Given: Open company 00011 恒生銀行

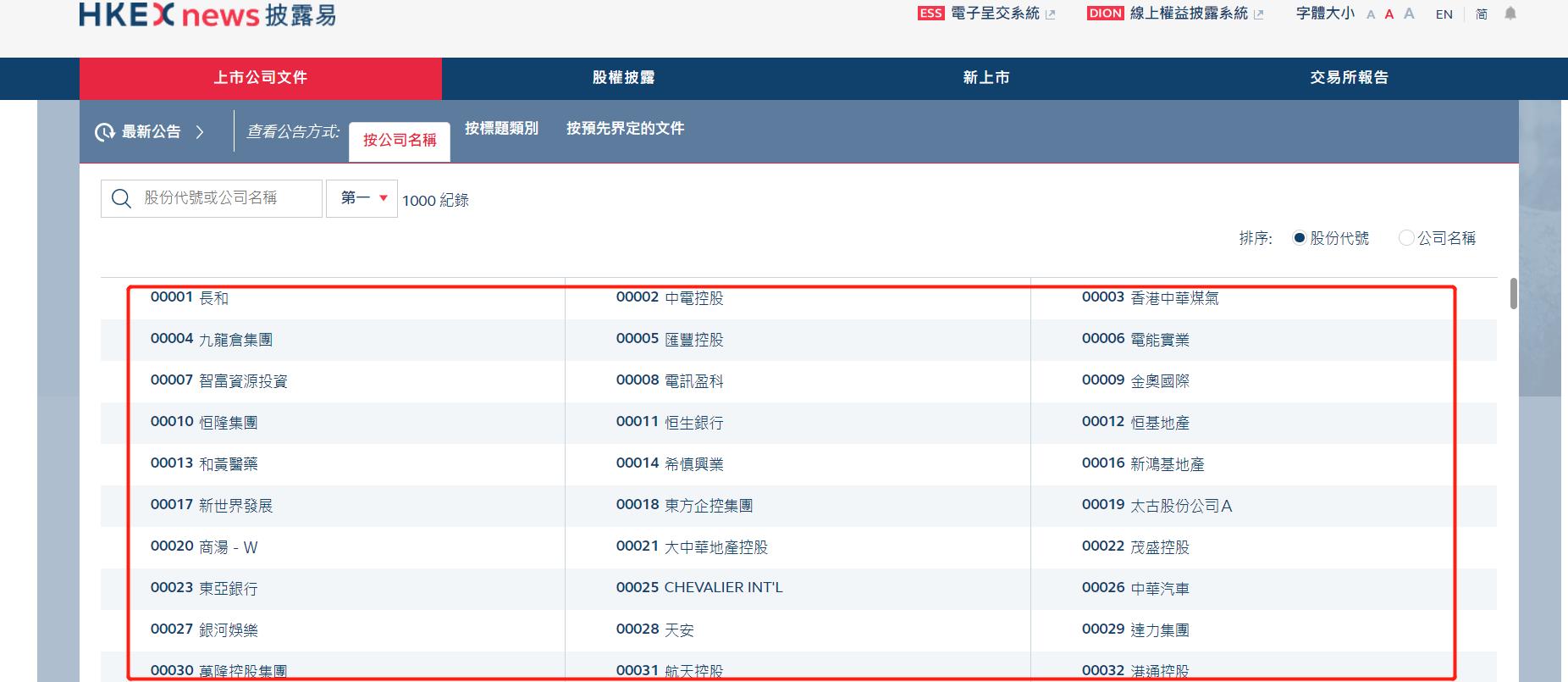Looking at the screenshot, I should point(670,423).
